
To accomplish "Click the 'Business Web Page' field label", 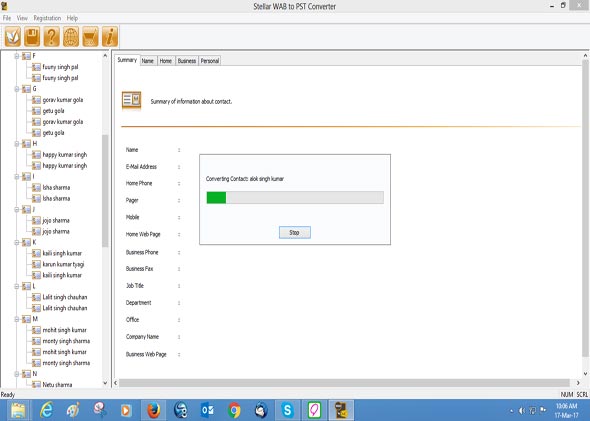I will (x=146, y=354).
